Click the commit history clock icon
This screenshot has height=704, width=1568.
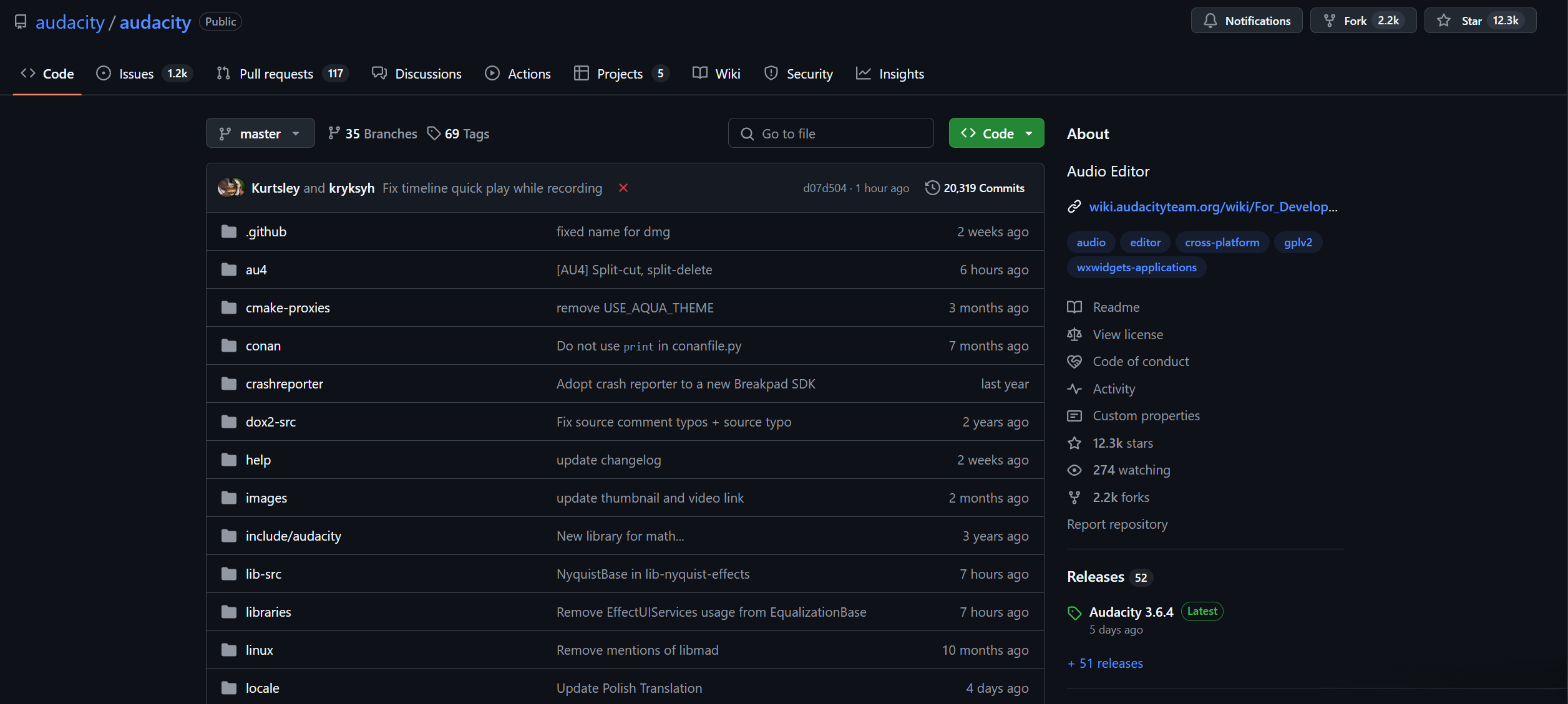point(932,188)
